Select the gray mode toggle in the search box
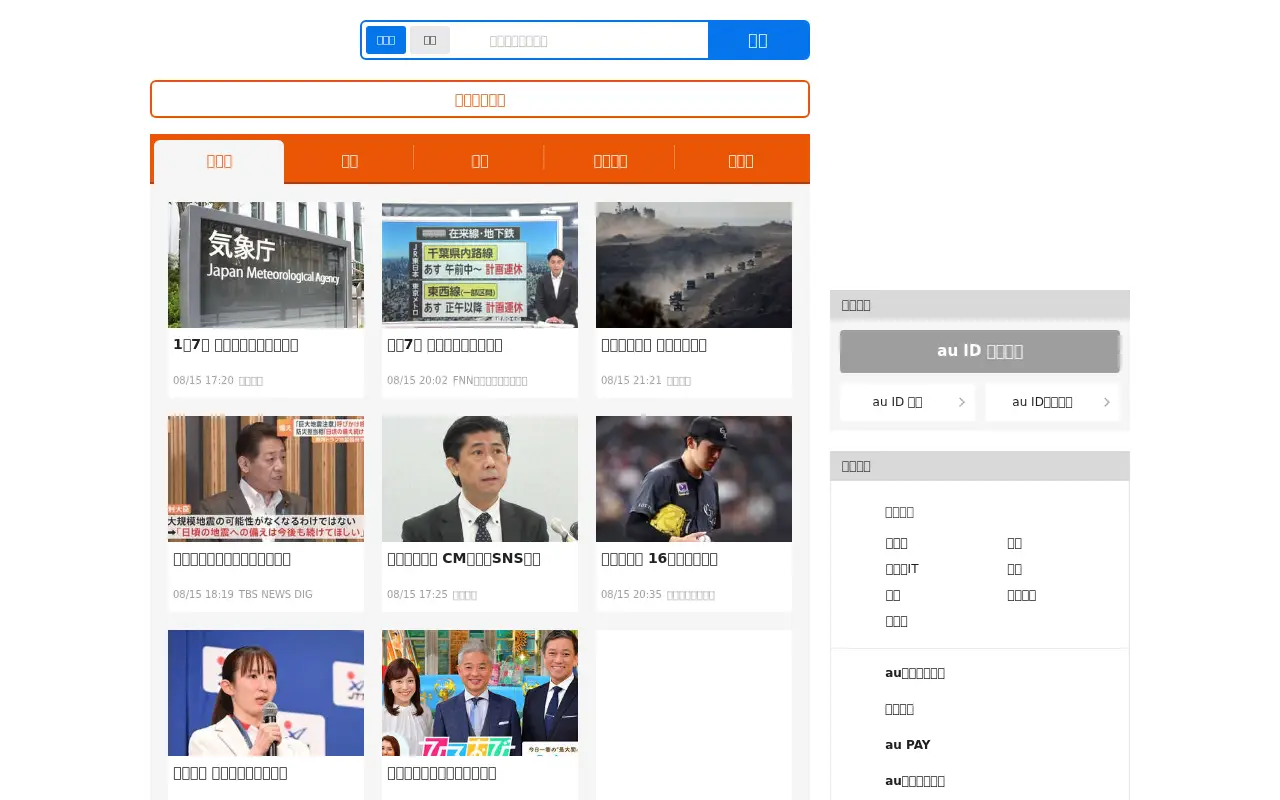 tap(430, 40)
